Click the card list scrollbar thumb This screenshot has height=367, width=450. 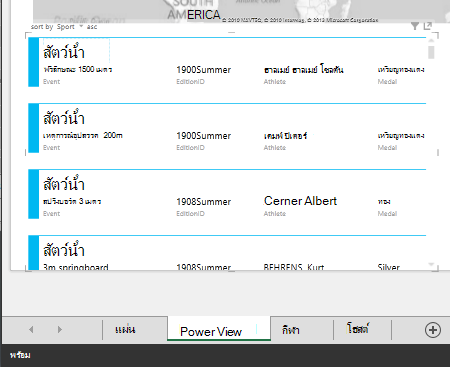[431, 52]
